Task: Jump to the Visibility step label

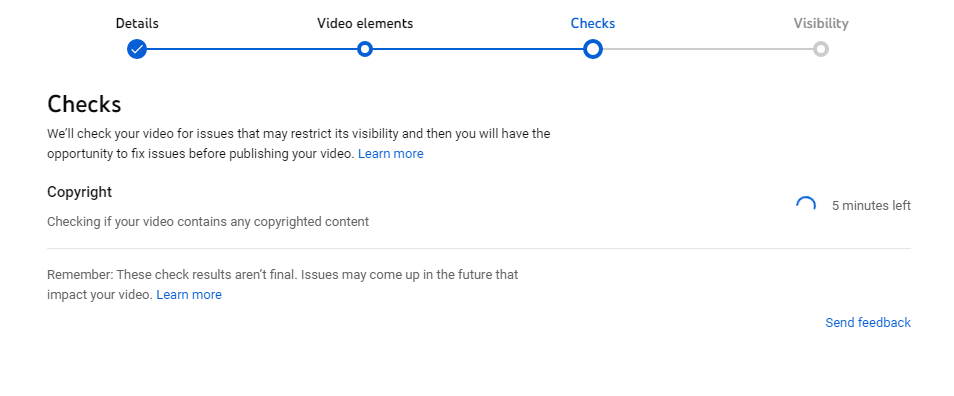Action: tap(821, 24)
